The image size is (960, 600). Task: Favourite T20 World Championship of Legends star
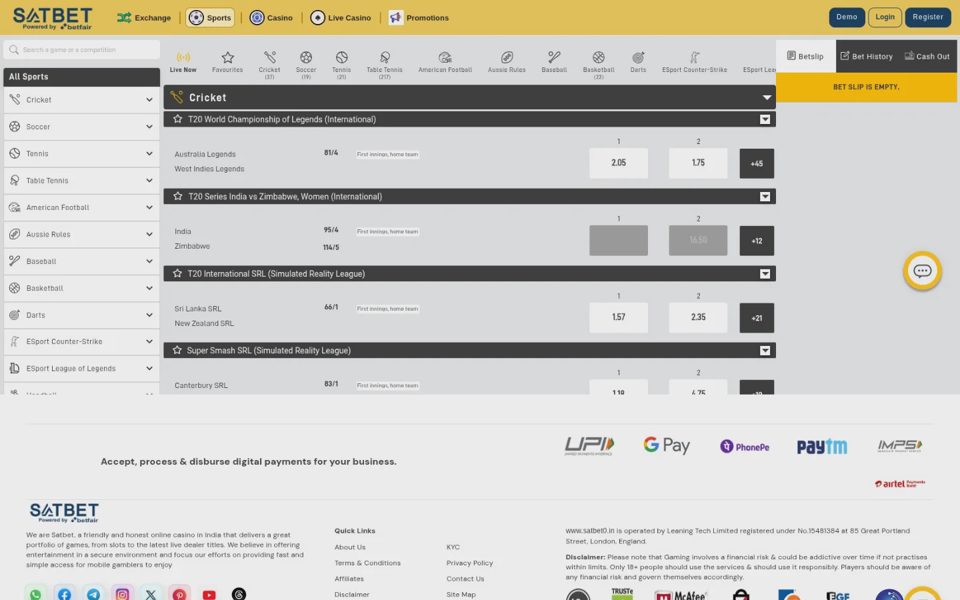pos(178,119)
